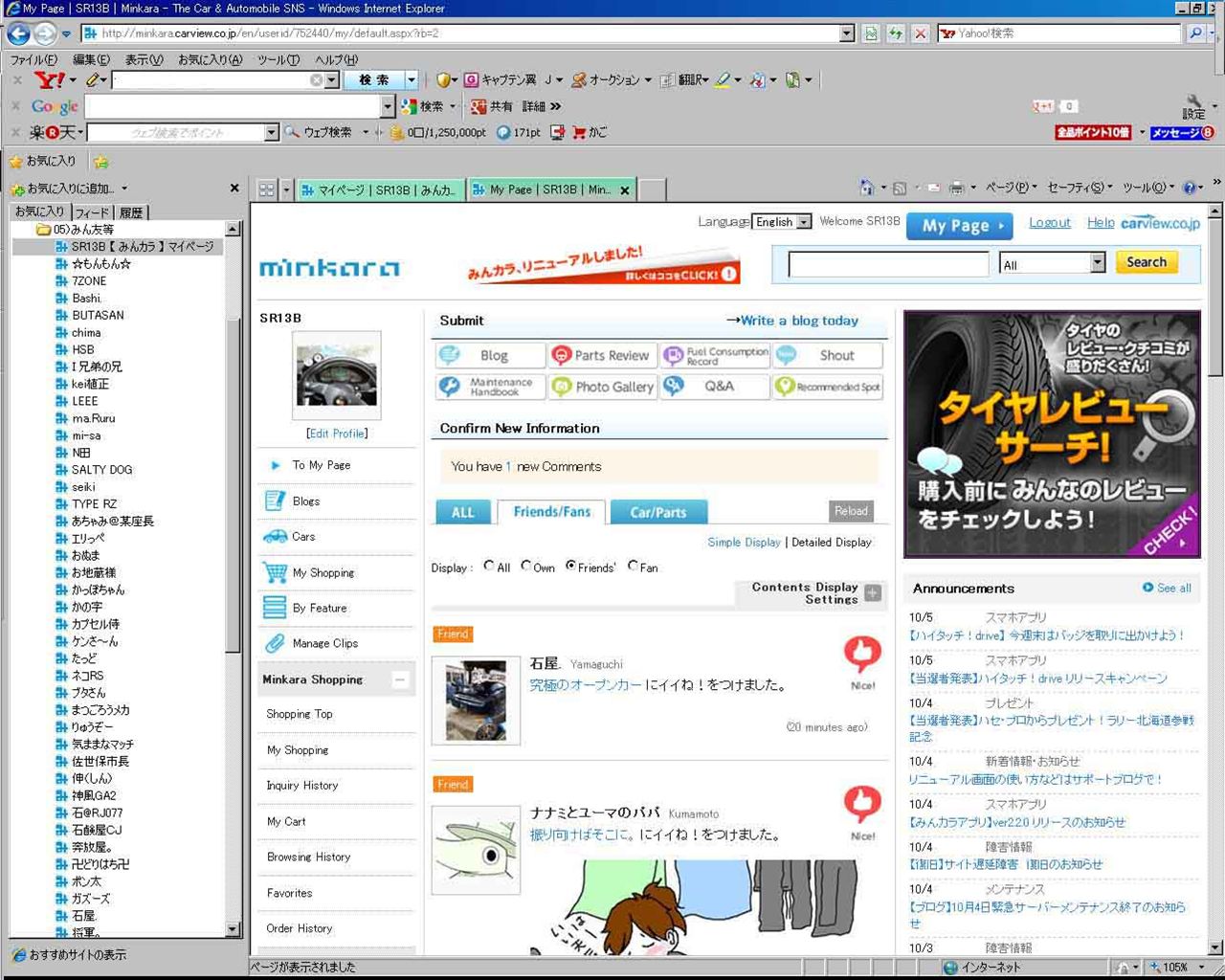Open the IE ページ(P) menu
The image size is (1225, 980).
point(1011,188)
